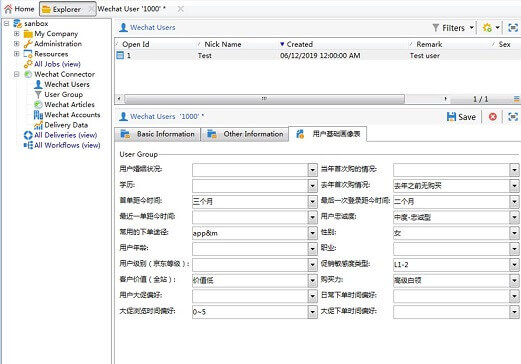Open All Deliveries (view) link
The image size is (521, 364).
[65, 135]
